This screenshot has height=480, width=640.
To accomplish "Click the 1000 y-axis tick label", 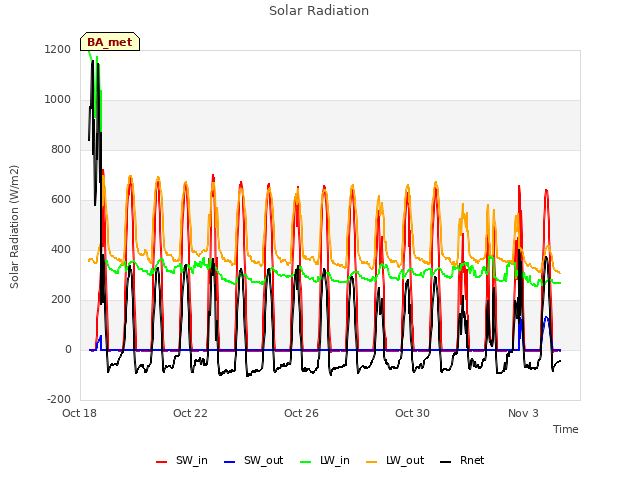I will point(58,100).
